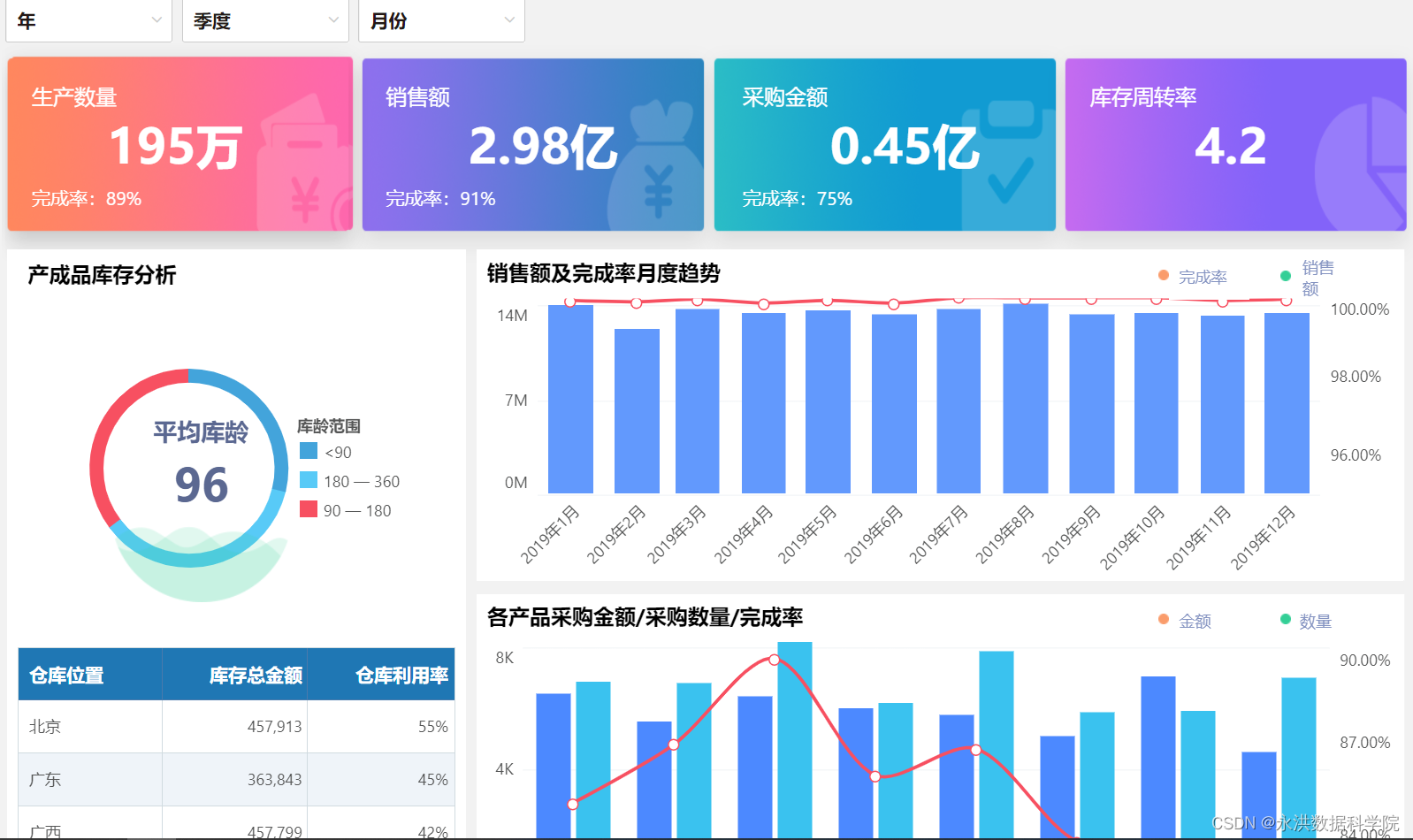This screenshot has height=840, width=1413.
Task: Select the 北京 table row cell
Action: (90, 727)
